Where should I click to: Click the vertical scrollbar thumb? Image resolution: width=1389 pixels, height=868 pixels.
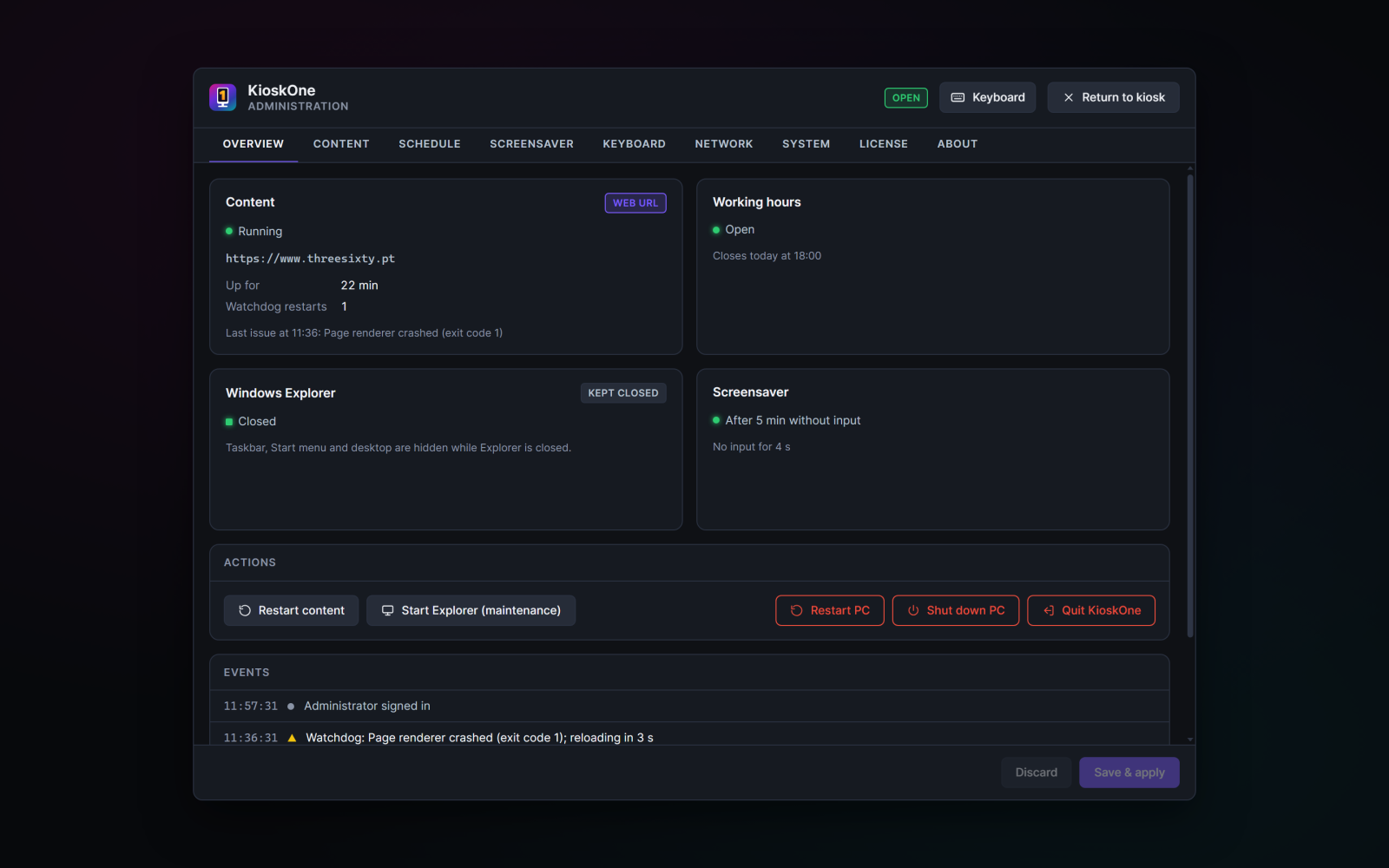coord(1190,406)
